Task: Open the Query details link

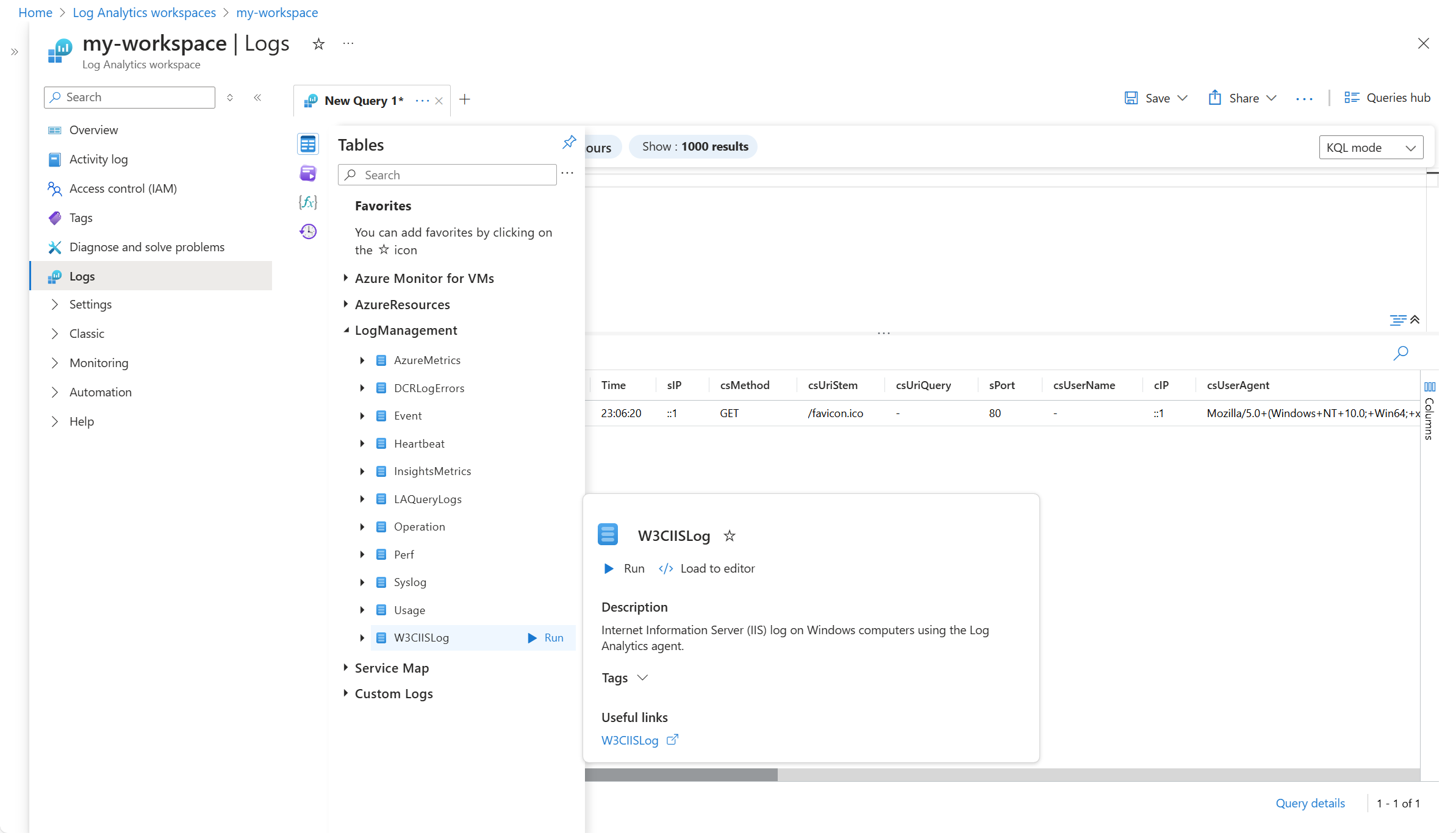Action: [x=1310, y=803]
